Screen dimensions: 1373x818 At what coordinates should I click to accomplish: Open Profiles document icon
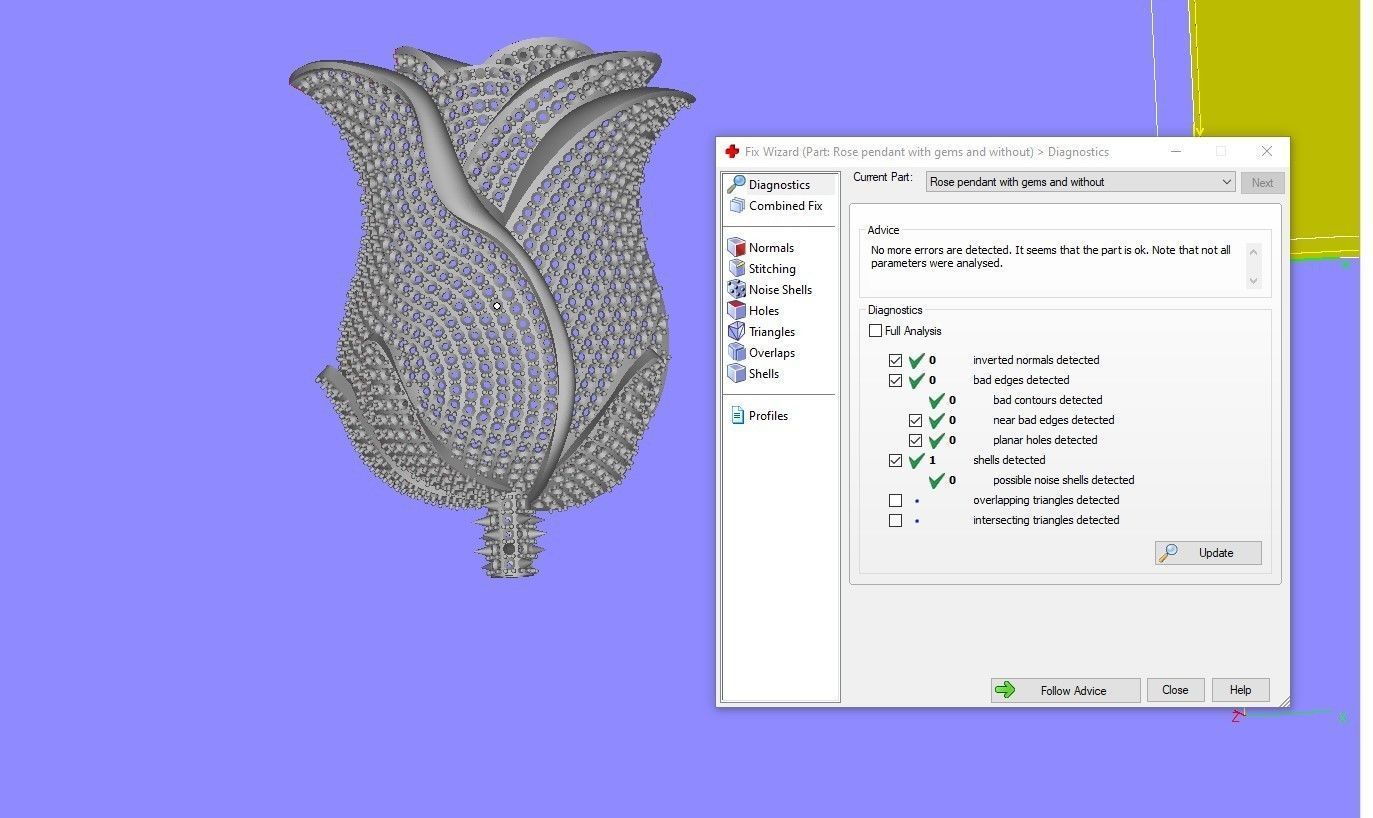pyautogui.click(x=737, y=415)
